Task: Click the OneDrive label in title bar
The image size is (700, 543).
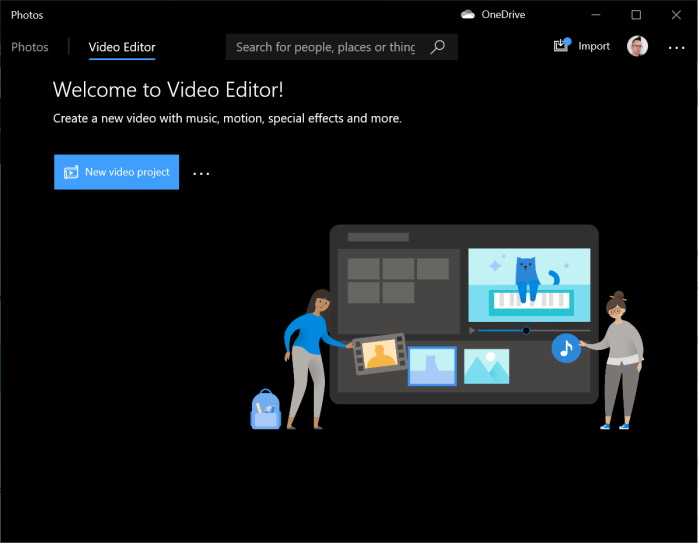Action: coord(503,15)
